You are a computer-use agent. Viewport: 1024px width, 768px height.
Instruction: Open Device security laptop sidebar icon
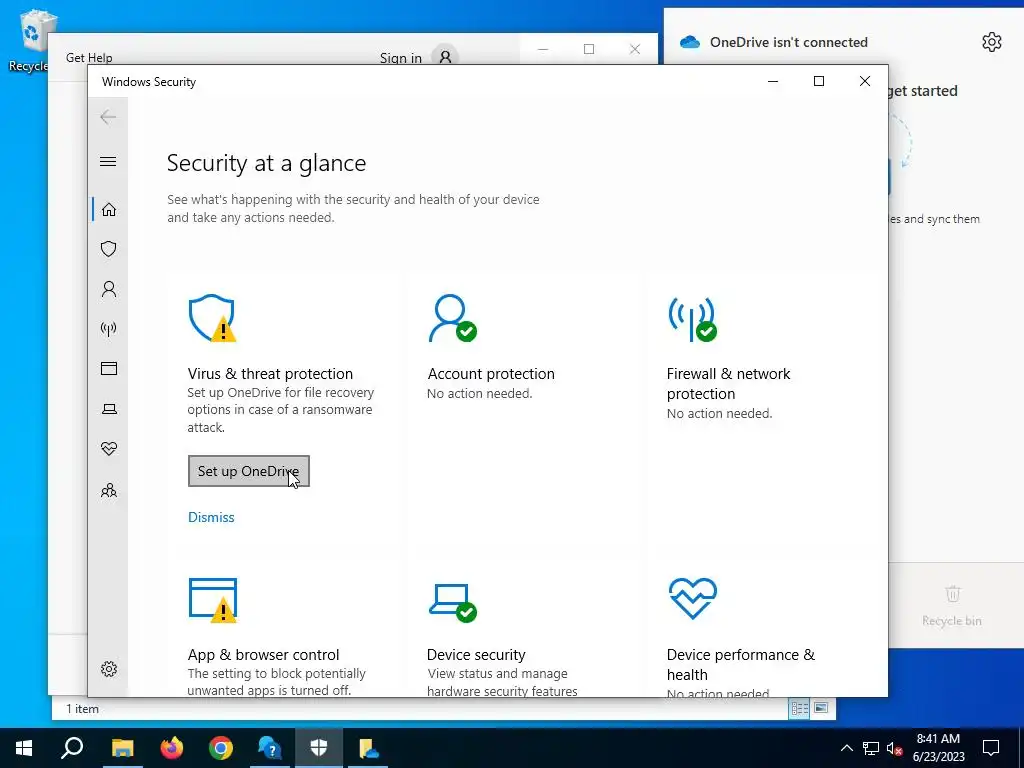point(108,409)
